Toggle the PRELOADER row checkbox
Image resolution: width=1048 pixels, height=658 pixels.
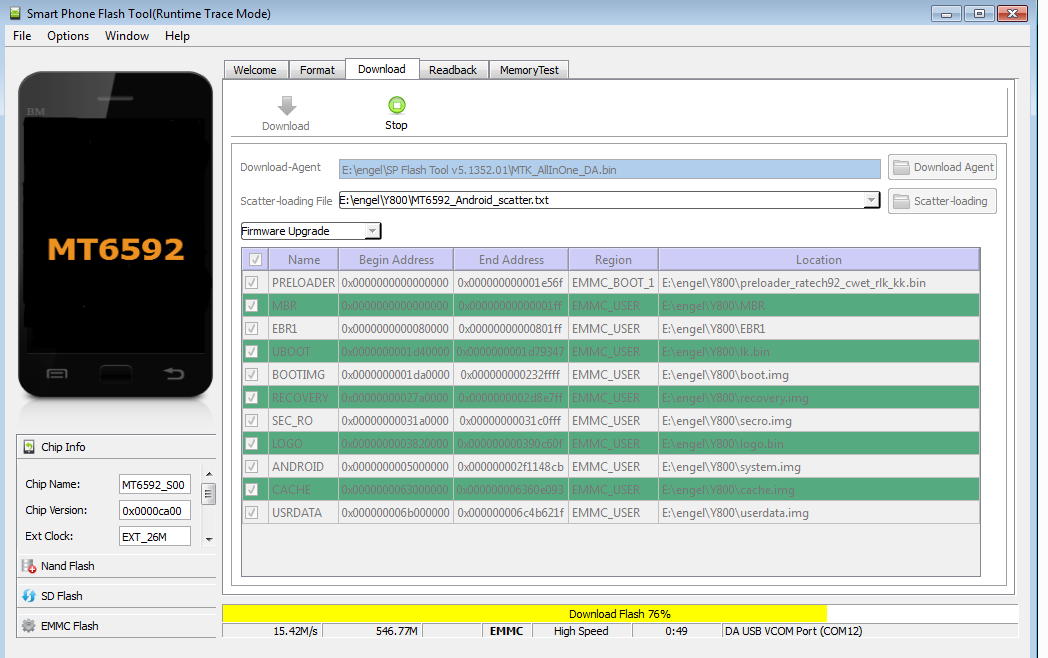point(251,283)
